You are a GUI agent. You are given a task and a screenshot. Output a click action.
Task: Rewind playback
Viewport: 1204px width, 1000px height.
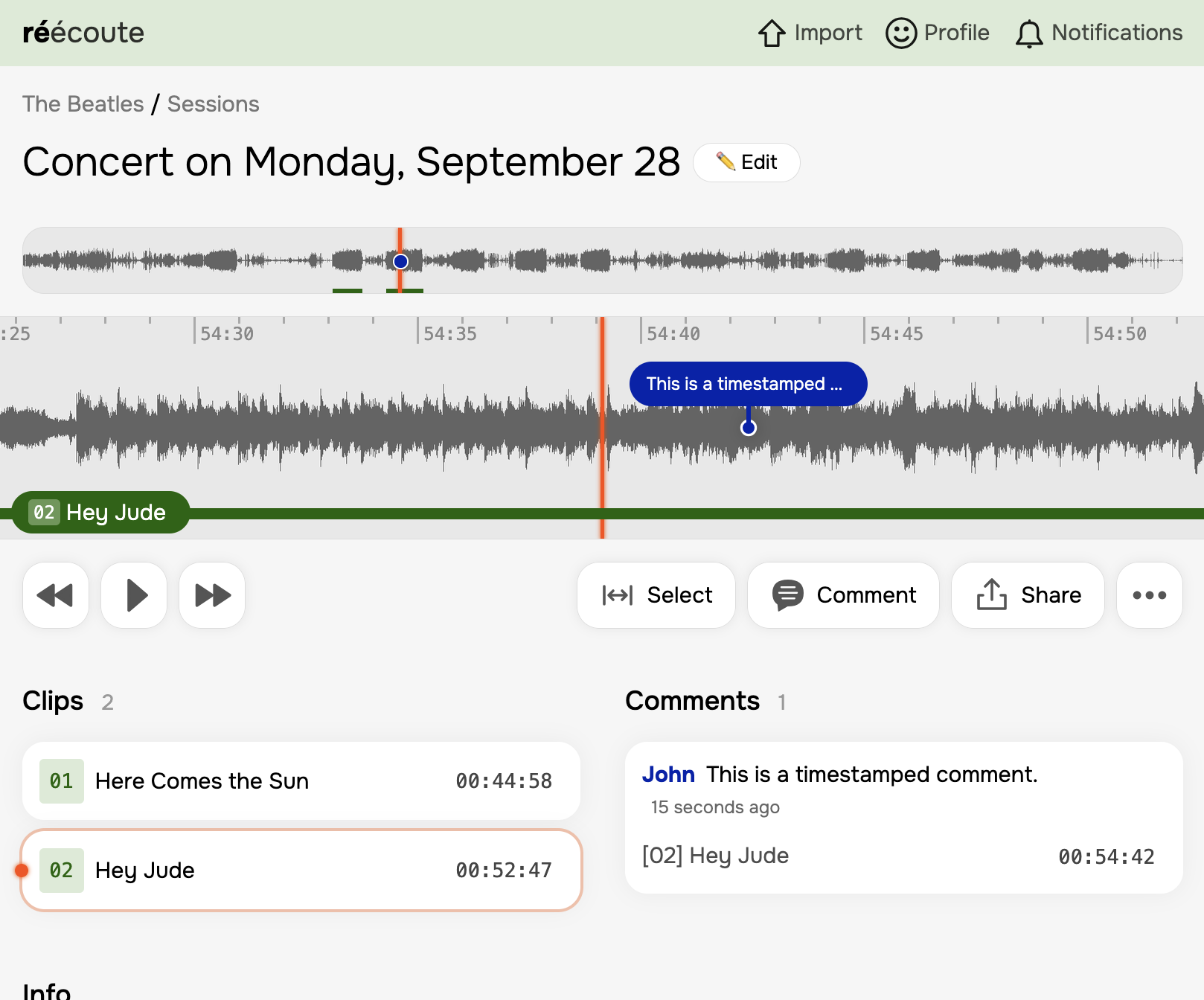56,595
